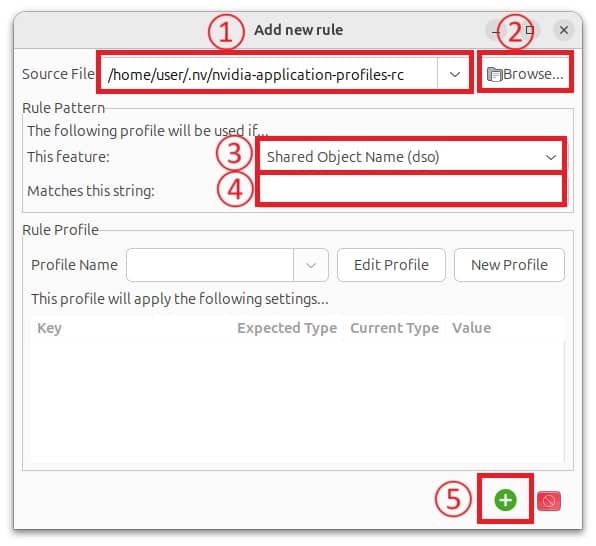Open the Shared Object Name (dso) dropdown
Image resolution: width=596 pixels, height=546 pixels.
(x=411, y=157)
